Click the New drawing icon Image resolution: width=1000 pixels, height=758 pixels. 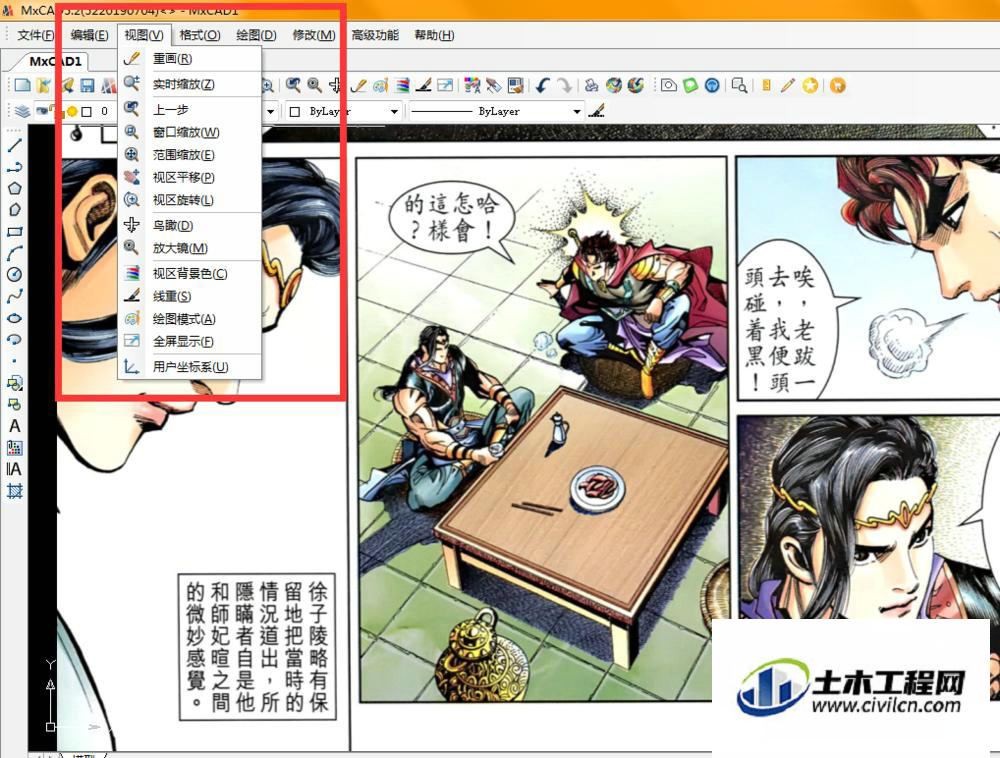point(22,85)
